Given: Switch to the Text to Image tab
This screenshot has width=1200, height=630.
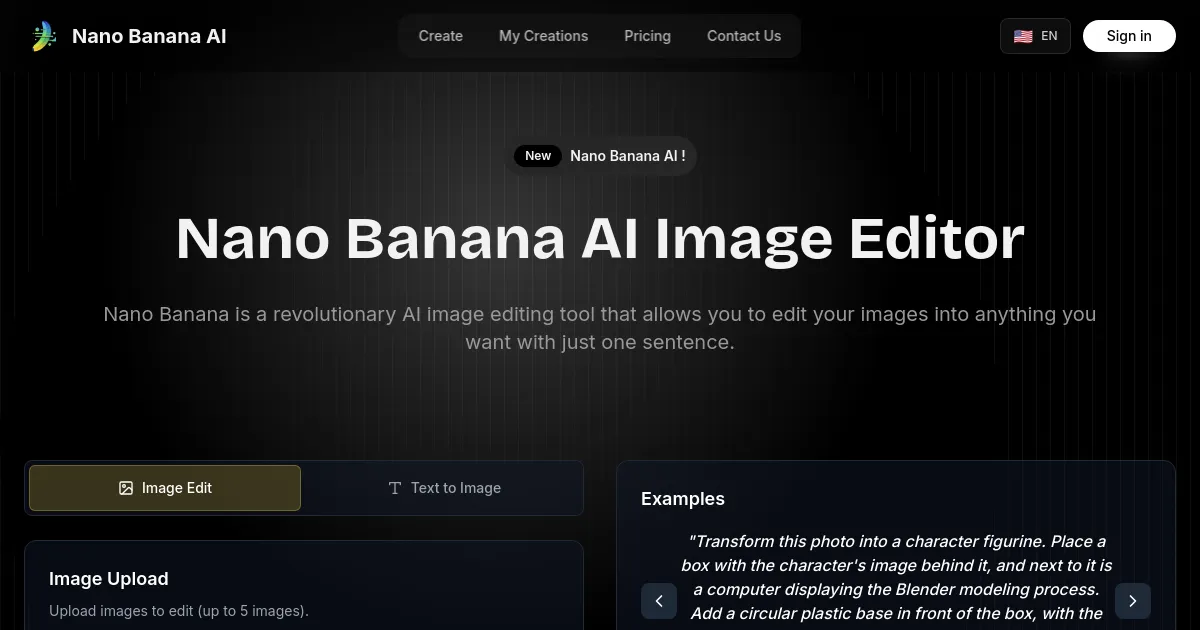Looking at the screenshot, I should [443, 488].
